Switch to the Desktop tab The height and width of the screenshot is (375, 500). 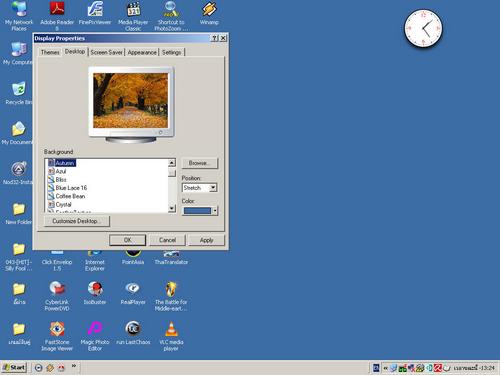pyautogui.click(x=75, y=51)
